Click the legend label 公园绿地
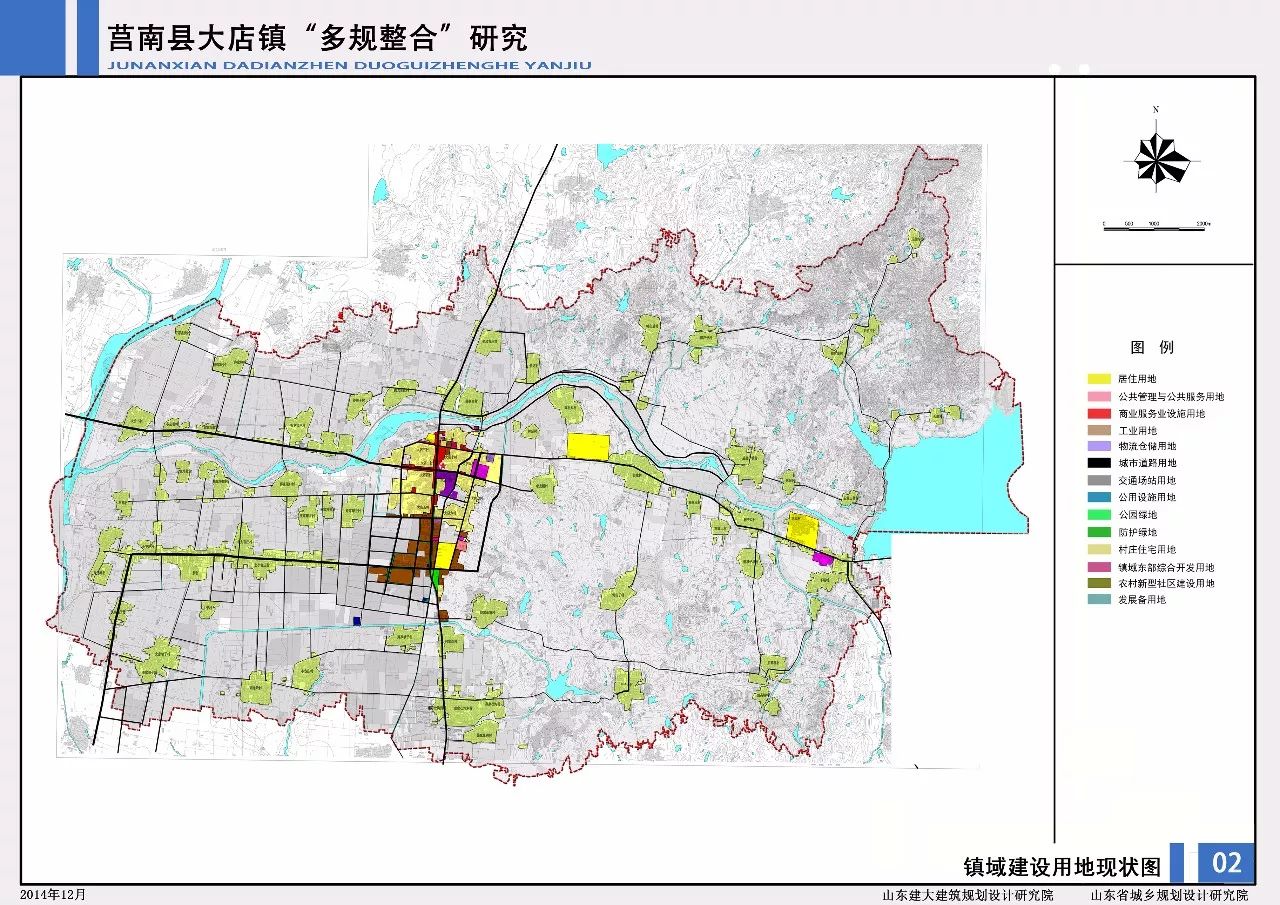 click(1137, 515)
